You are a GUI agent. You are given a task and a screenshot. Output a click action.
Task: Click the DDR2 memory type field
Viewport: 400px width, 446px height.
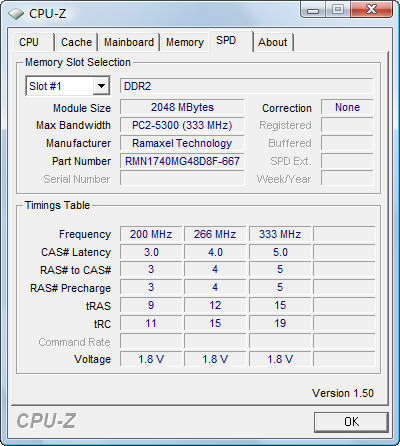click(246, 86)
